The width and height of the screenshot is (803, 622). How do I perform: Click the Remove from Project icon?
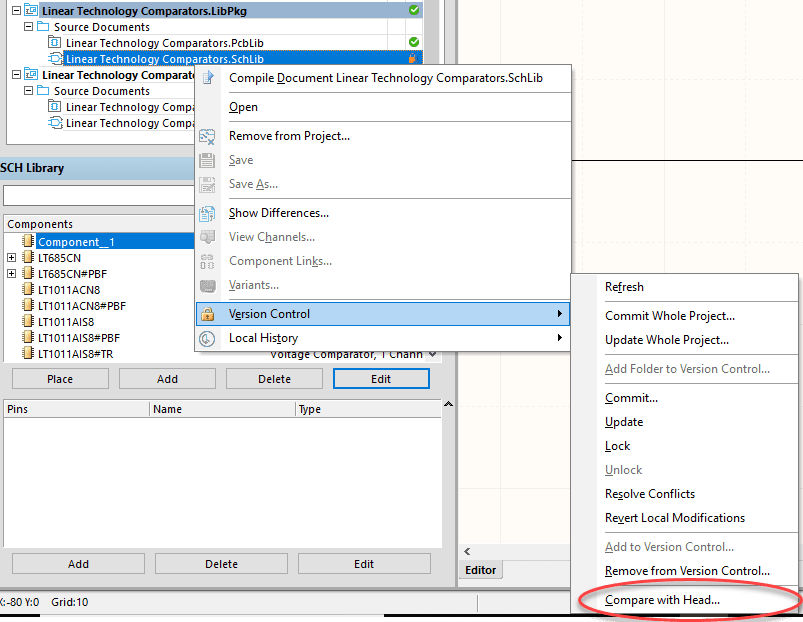click(207, 136)
